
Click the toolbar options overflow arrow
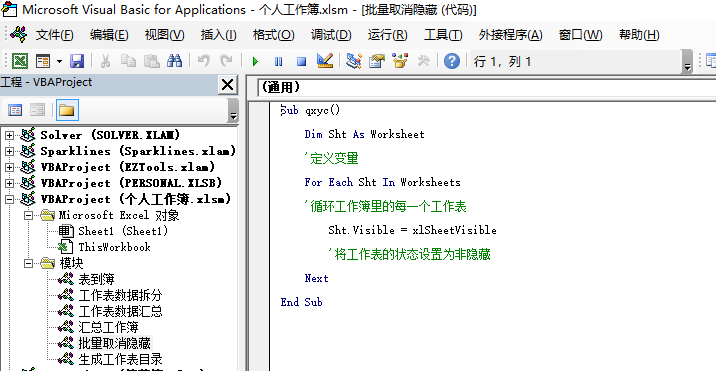click(x=687, y=62)
